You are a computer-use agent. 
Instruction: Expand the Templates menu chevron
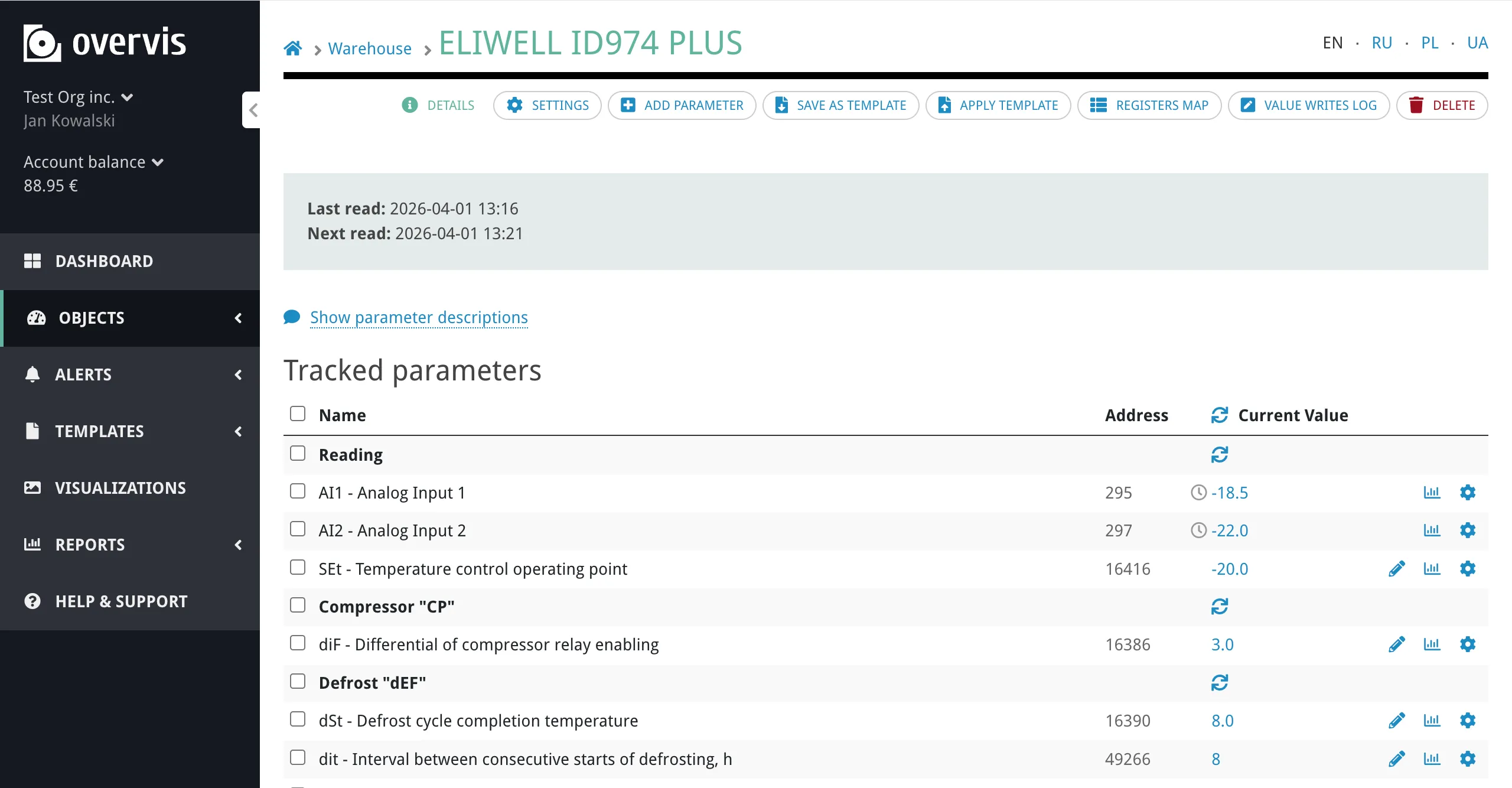pyautogui.click(x=239, y=431)
